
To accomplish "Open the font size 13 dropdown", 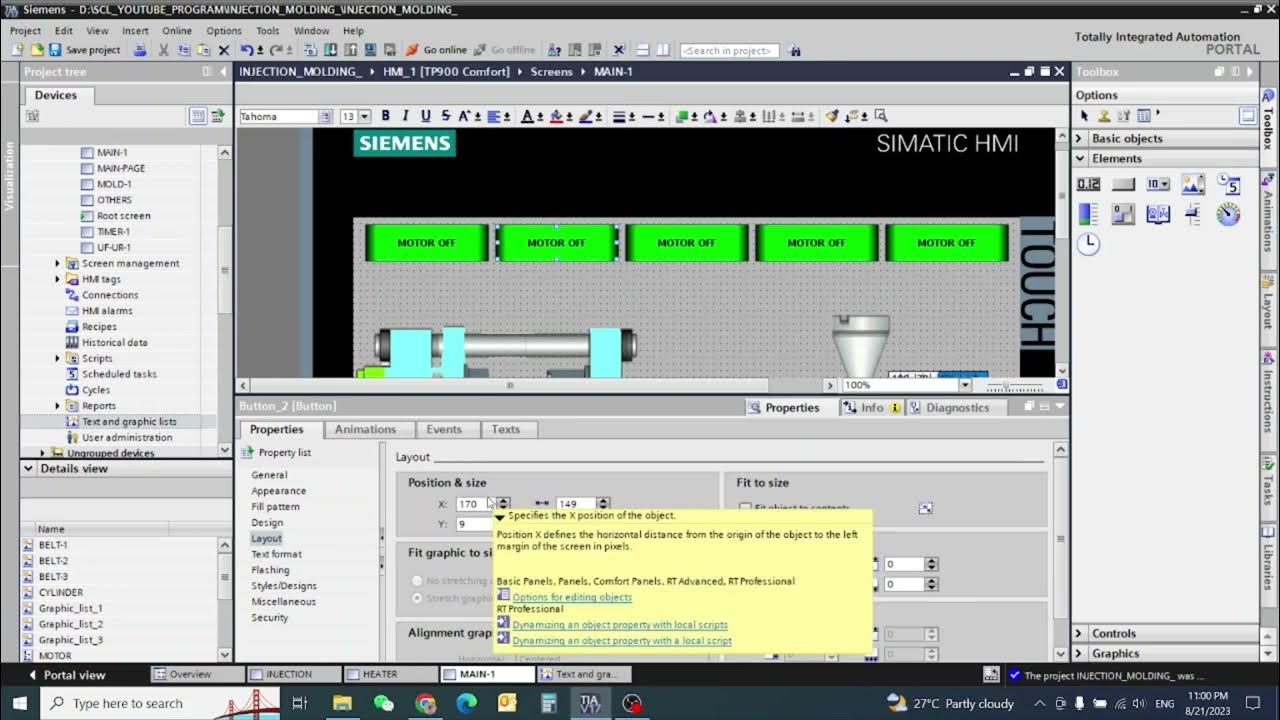I will click(x=364, y=117).
